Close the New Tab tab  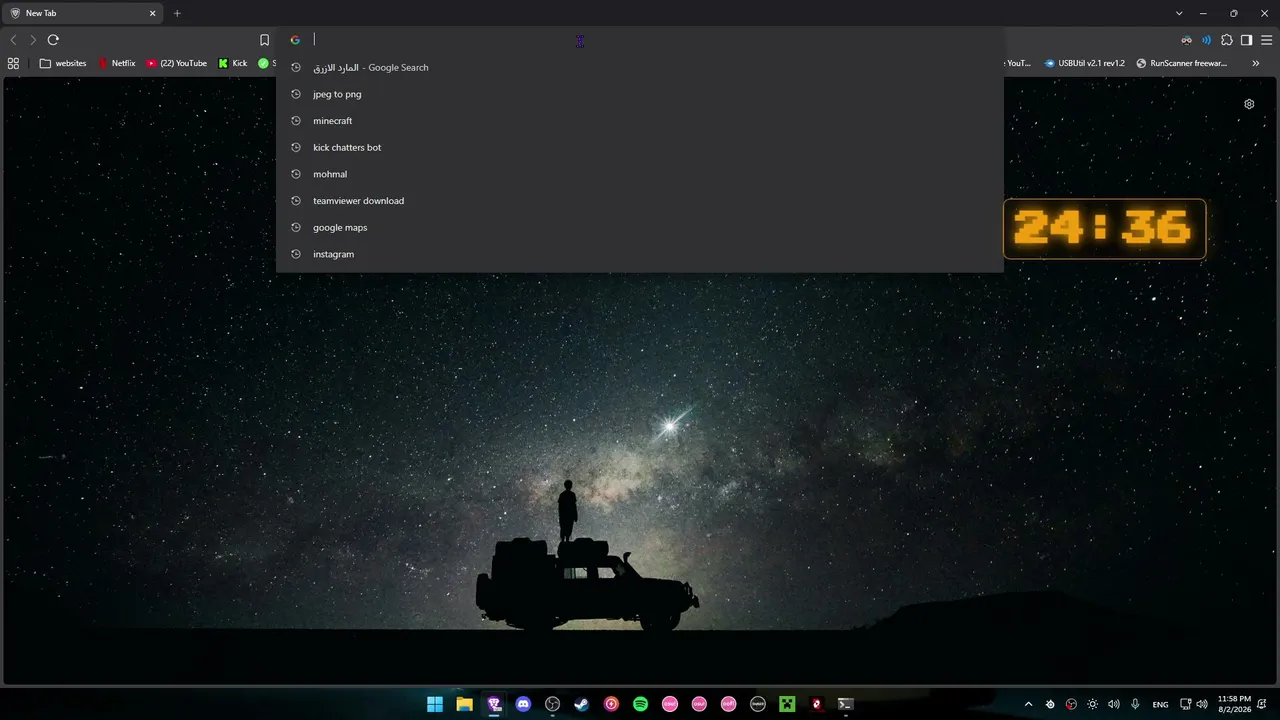pyautogui.click(x=153, y=13)
